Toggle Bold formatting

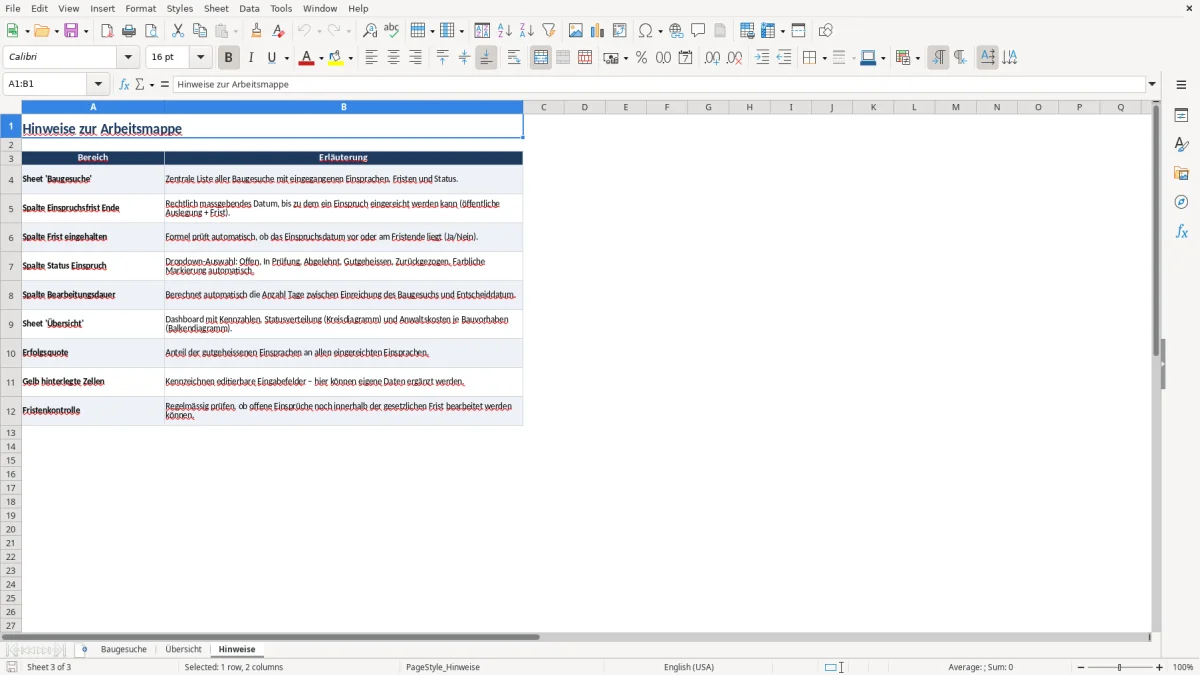(229, 58)
